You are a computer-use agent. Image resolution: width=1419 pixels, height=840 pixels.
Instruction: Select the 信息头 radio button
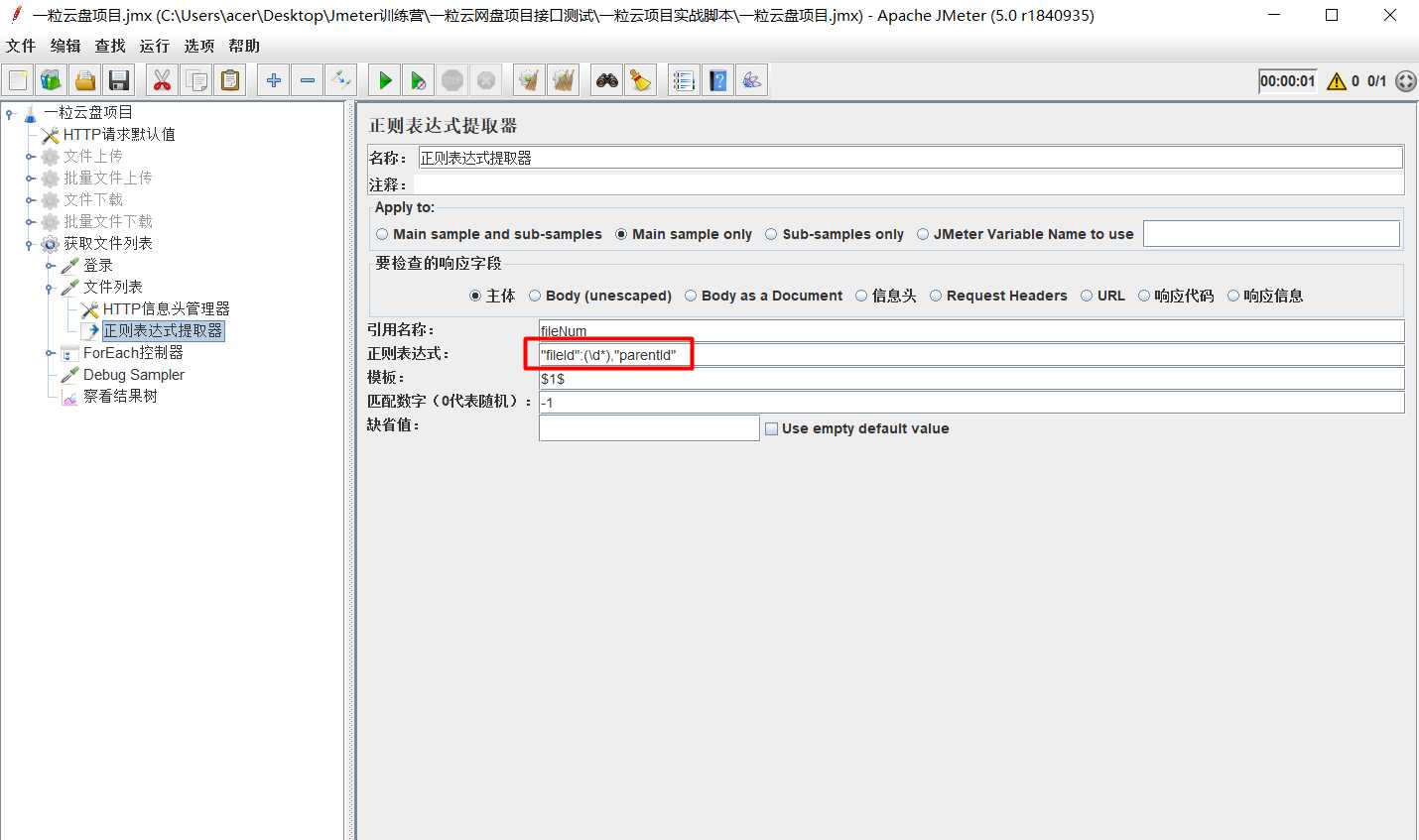(861, 296)
